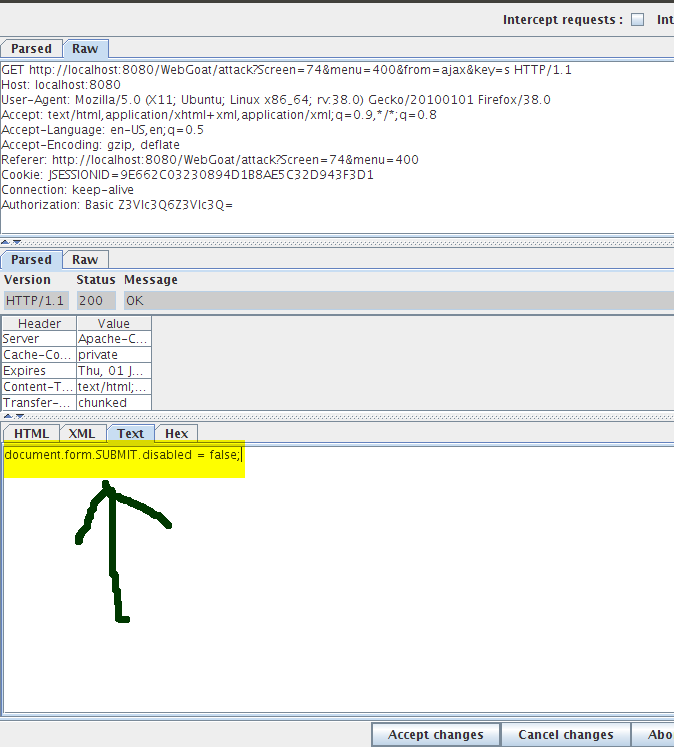This screenshot has height=747, width=674.
Task: Open the response Raw tab above Status
Action: point(85,260)
